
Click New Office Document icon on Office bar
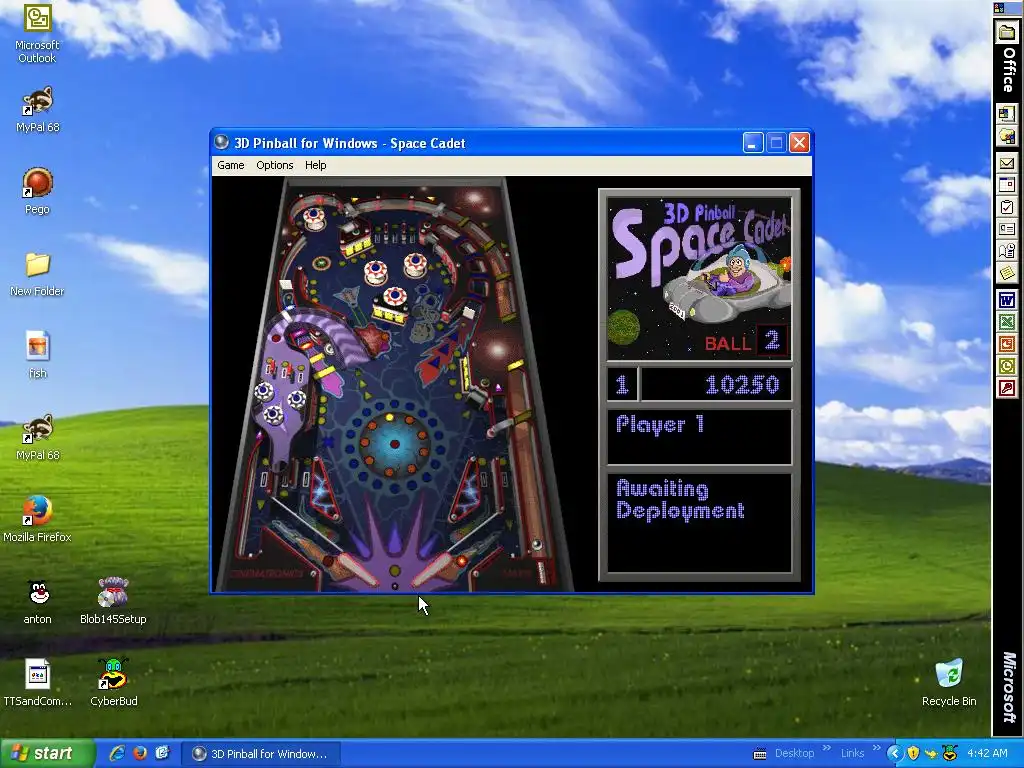(x=1006, y=114)
